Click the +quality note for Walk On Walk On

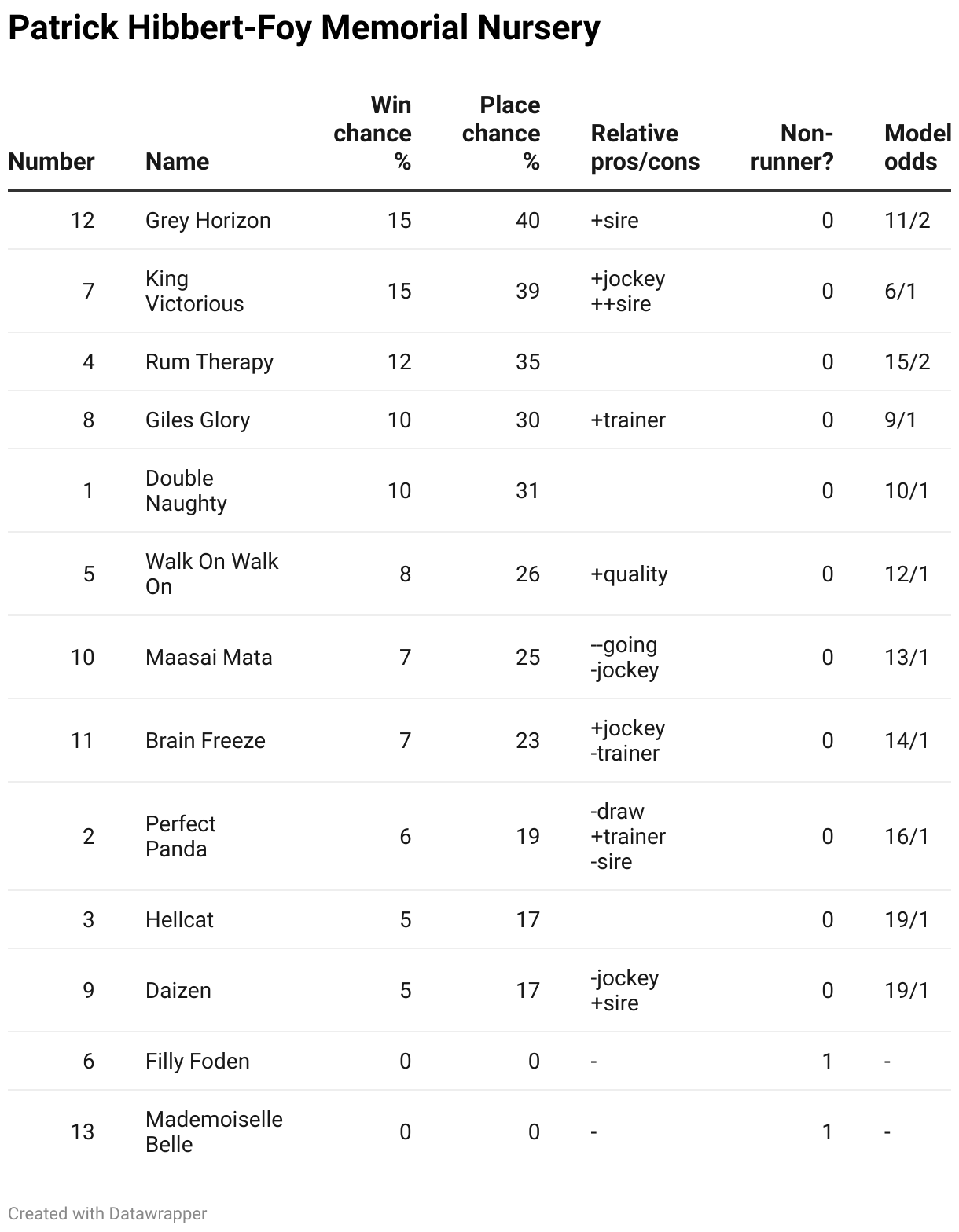(629, 574)
